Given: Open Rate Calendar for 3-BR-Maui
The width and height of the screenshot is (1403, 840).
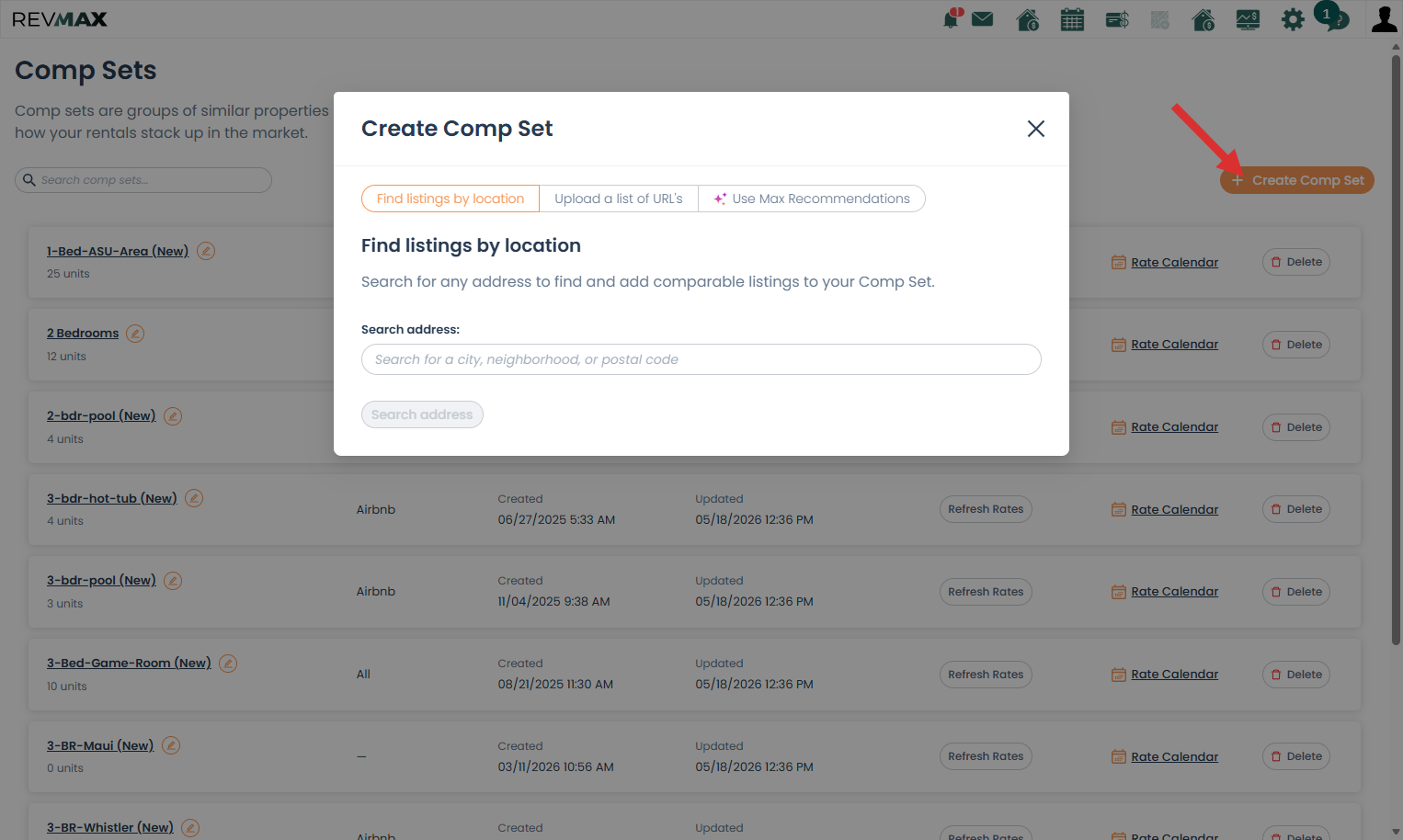Looking at the screenshot, I should tap(1165, 757).
